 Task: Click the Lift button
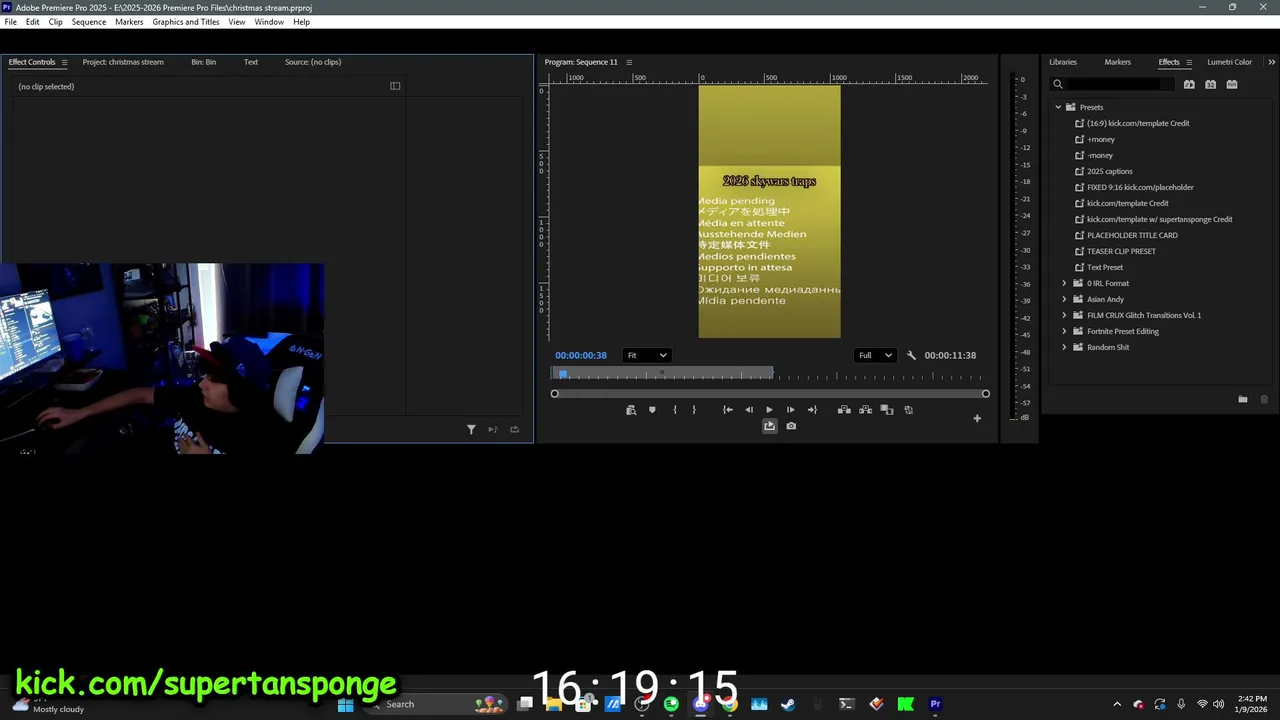coord(844,410)
